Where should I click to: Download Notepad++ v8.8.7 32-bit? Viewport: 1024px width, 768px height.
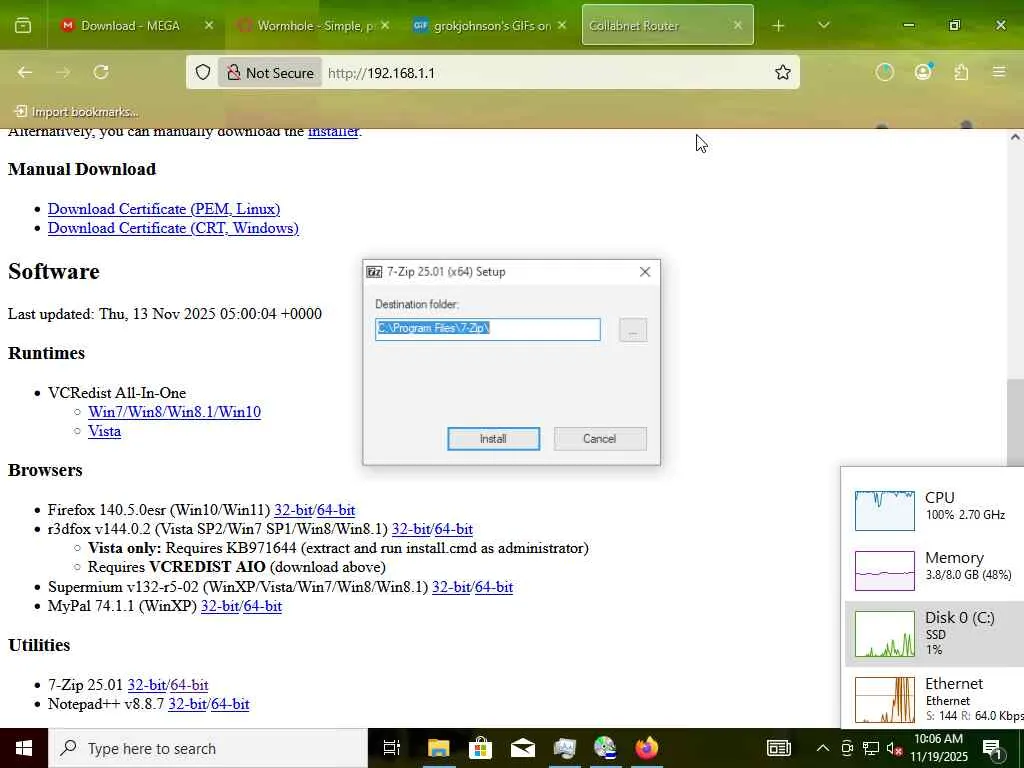[x=187, y=704]
